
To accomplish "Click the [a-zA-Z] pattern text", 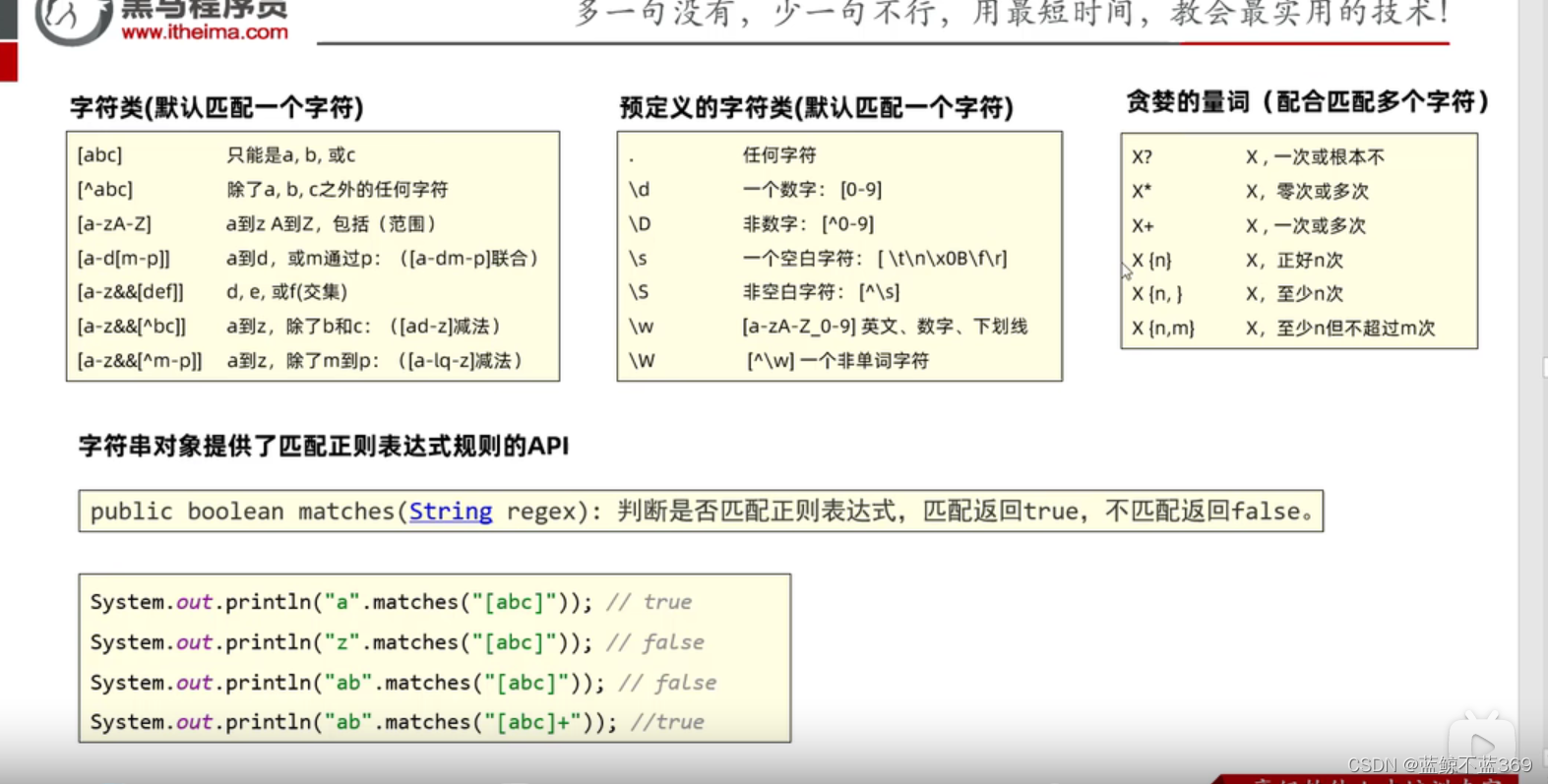I will (114, 223).
